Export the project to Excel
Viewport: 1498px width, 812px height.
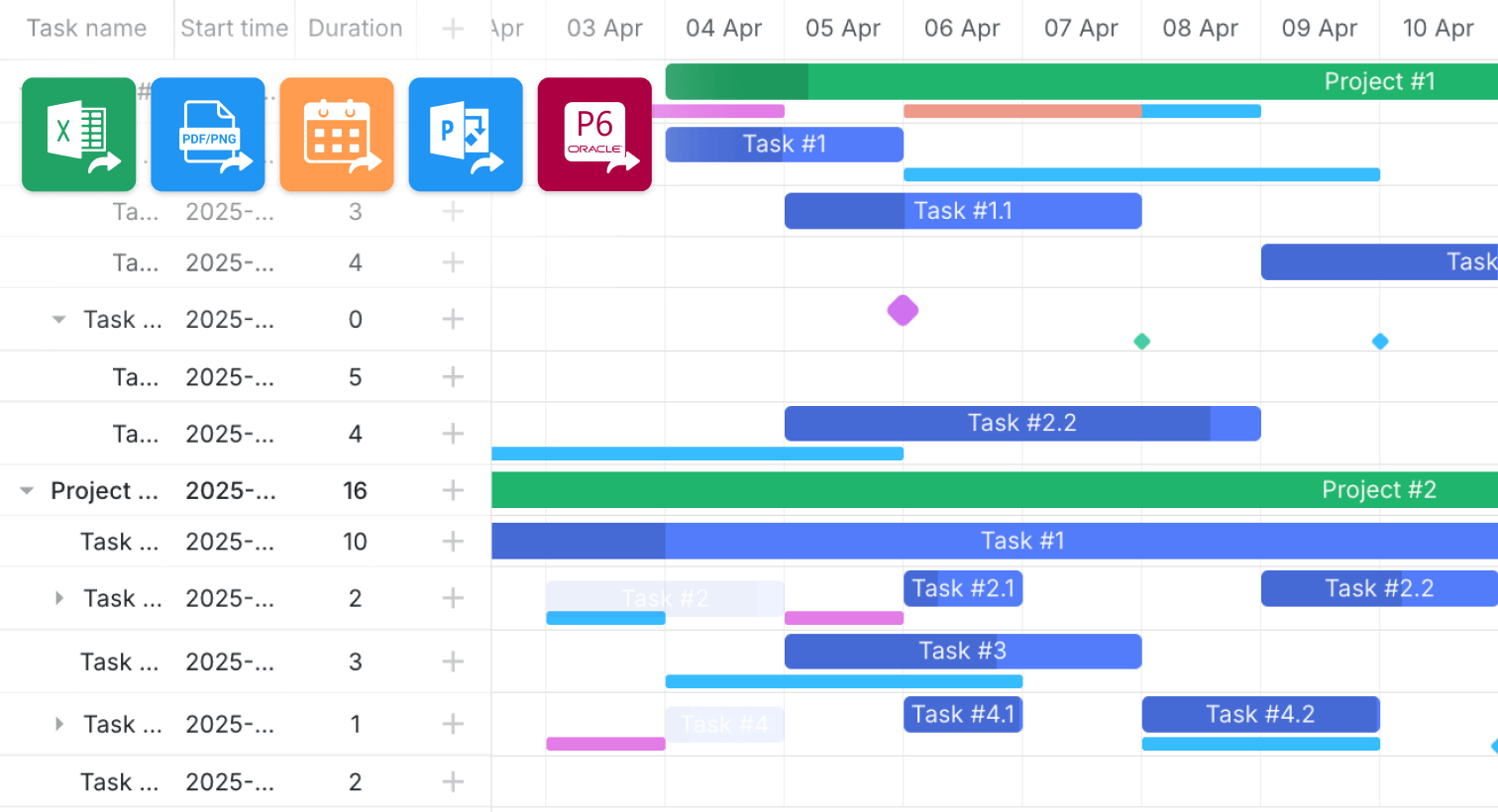[78, 134]
